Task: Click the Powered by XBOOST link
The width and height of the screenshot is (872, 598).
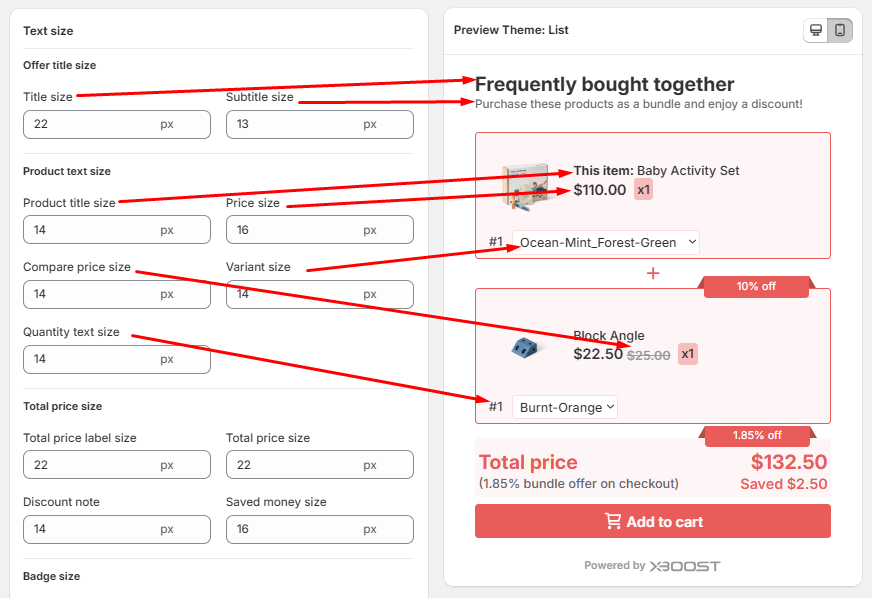Action: click(652, 566)
